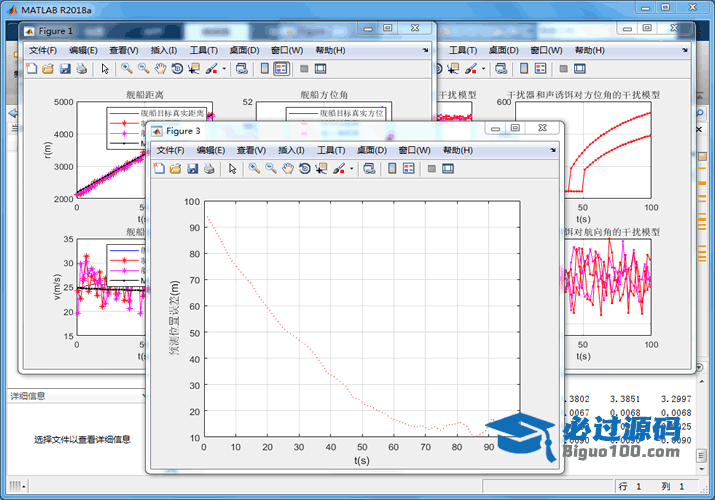Toggle Legend icon in rear figure toolbar
This screenshot has height=500, width=715.
pyautogui.click(x=541, y=69)
